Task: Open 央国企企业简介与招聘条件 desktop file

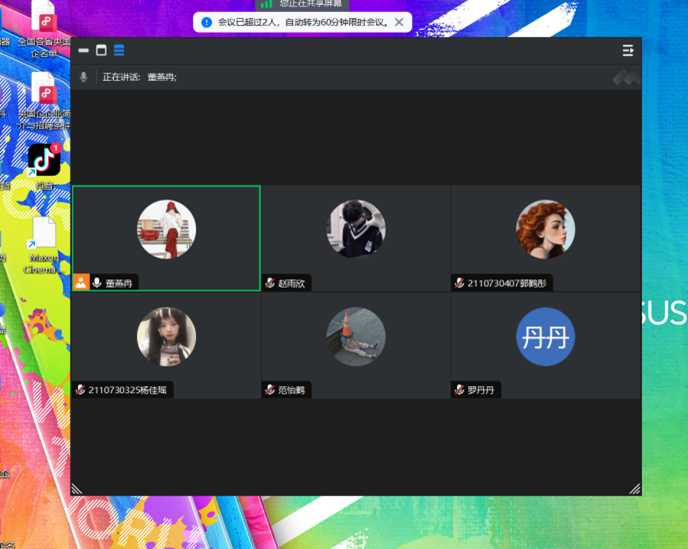Action: coord(44,101)
